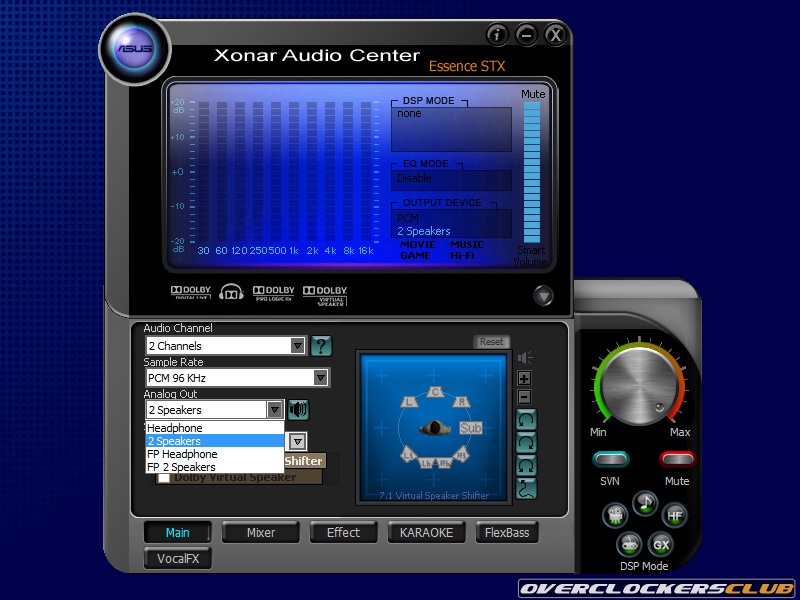Click the EQ MODE Disable box

pos(451,180)
